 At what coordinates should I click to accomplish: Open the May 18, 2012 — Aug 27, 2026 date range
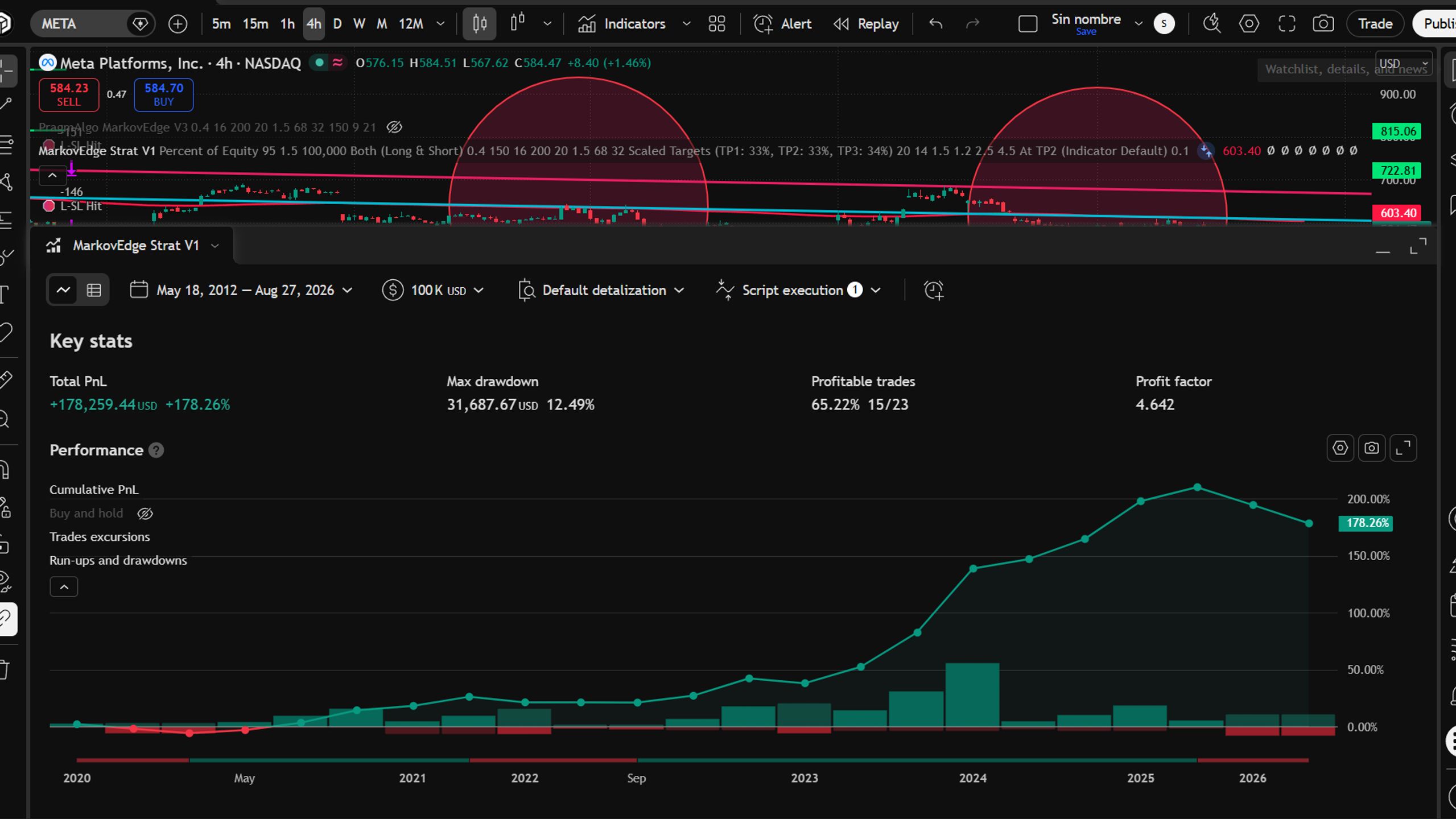click(241, 290)
